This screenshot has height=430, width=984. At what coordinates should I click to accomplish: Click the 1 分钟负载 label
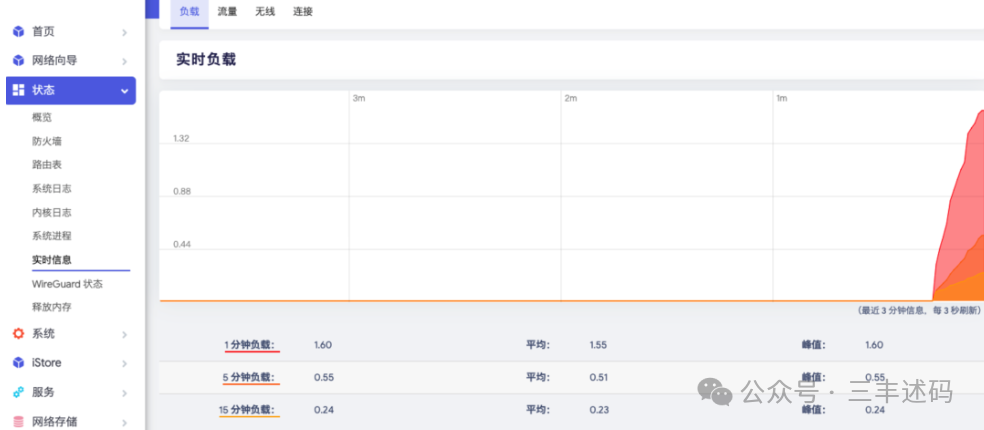tap(250, 345)
